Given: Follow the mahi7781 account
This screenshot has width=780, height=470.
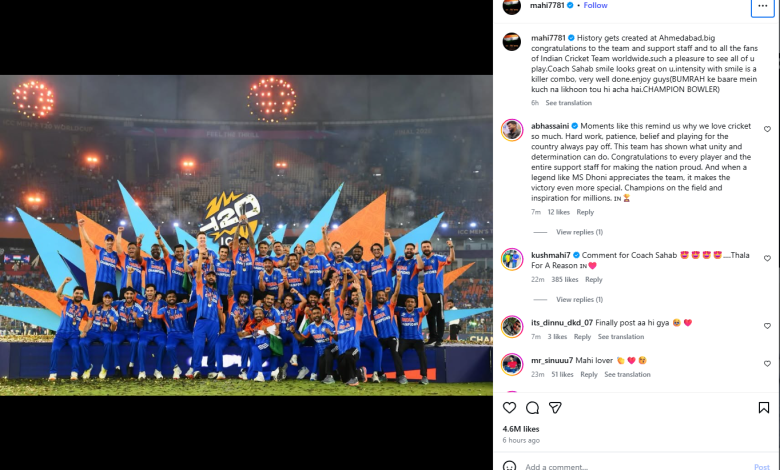Looking at the screenshot, I should pyautogui.click(x=595, y=5).
